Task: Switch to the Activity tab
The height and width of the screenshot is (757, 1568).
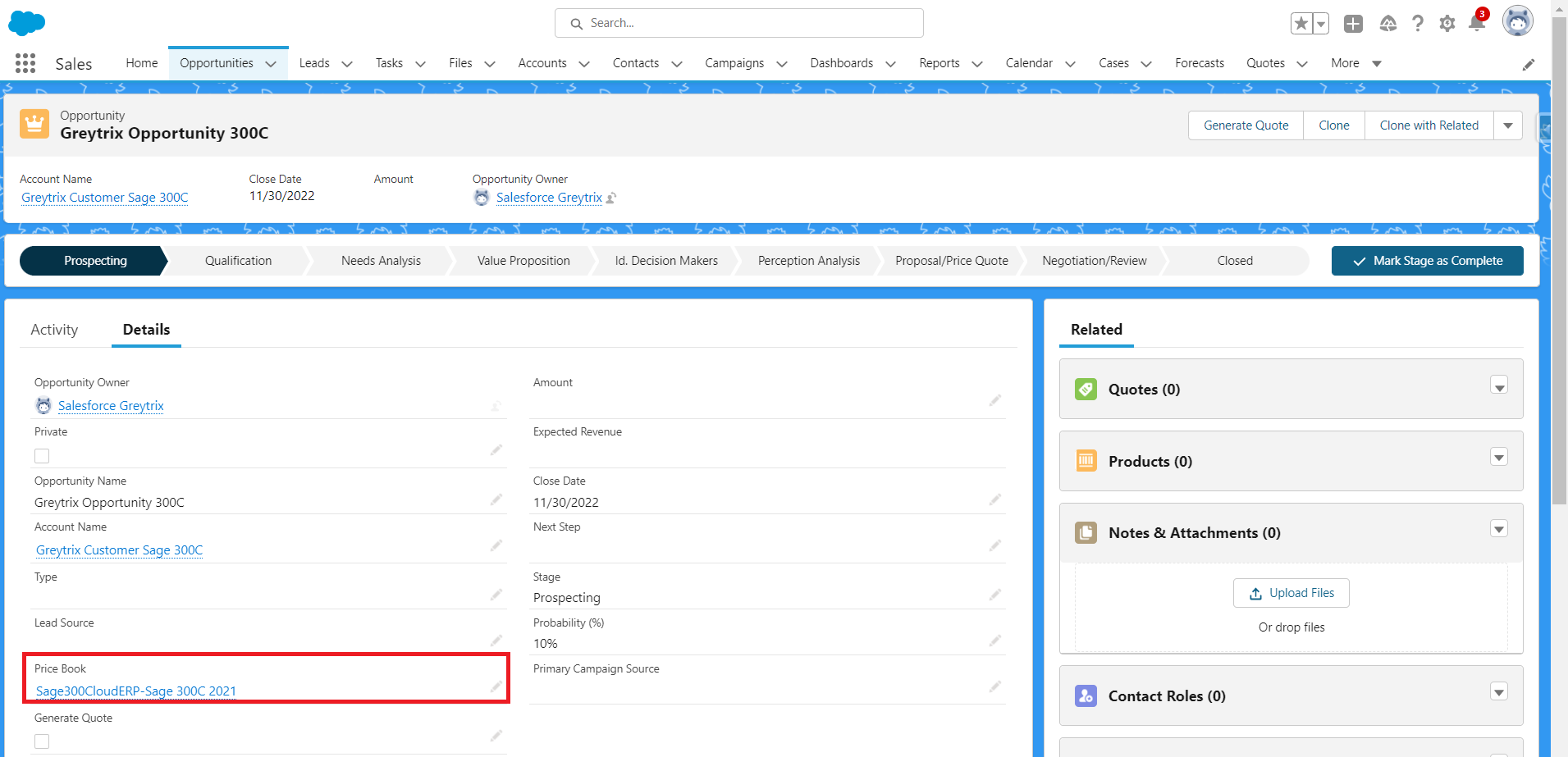Action: 54,330
